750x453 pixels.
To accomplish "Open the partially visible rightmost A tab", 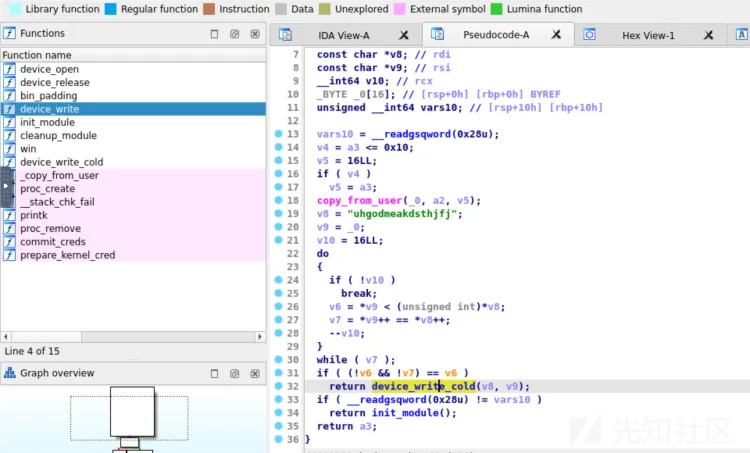I will coord(741,34).
